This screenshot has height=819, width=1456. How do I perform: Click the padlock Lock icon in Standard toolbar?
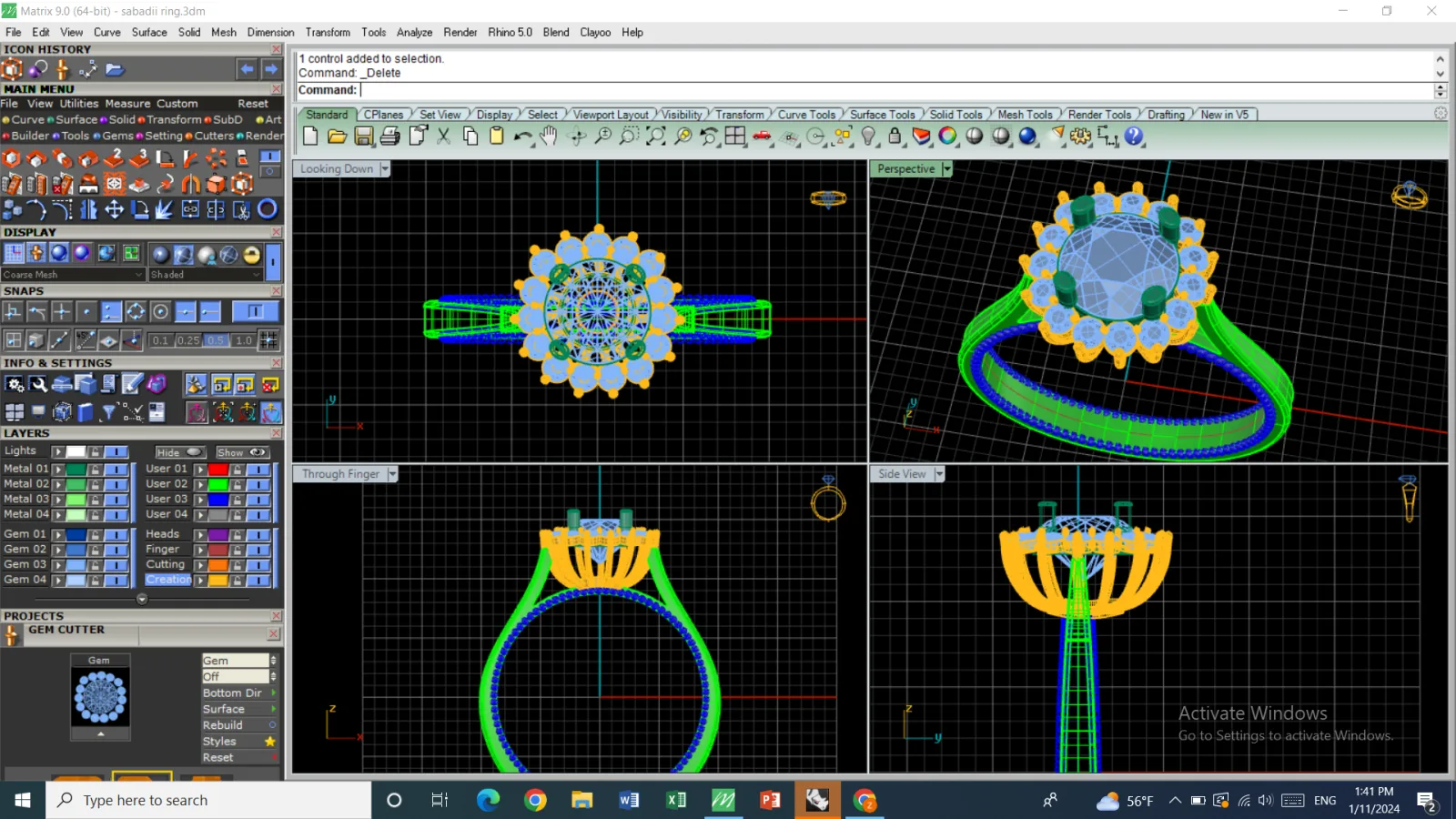point(895,136)
